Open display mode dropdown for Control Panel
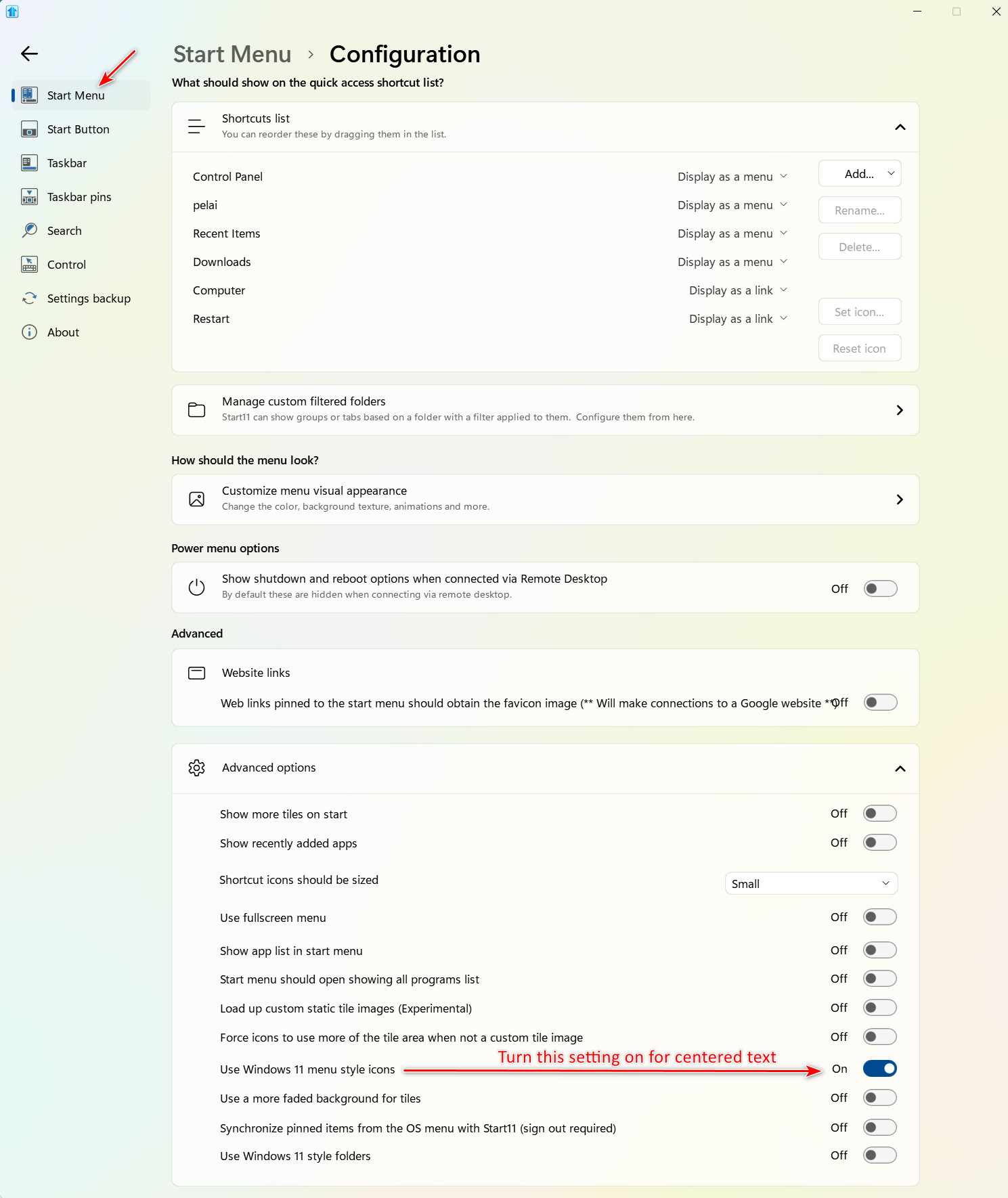The width and height of the screenshot is (1008, 1198). (x=732, y=177)
